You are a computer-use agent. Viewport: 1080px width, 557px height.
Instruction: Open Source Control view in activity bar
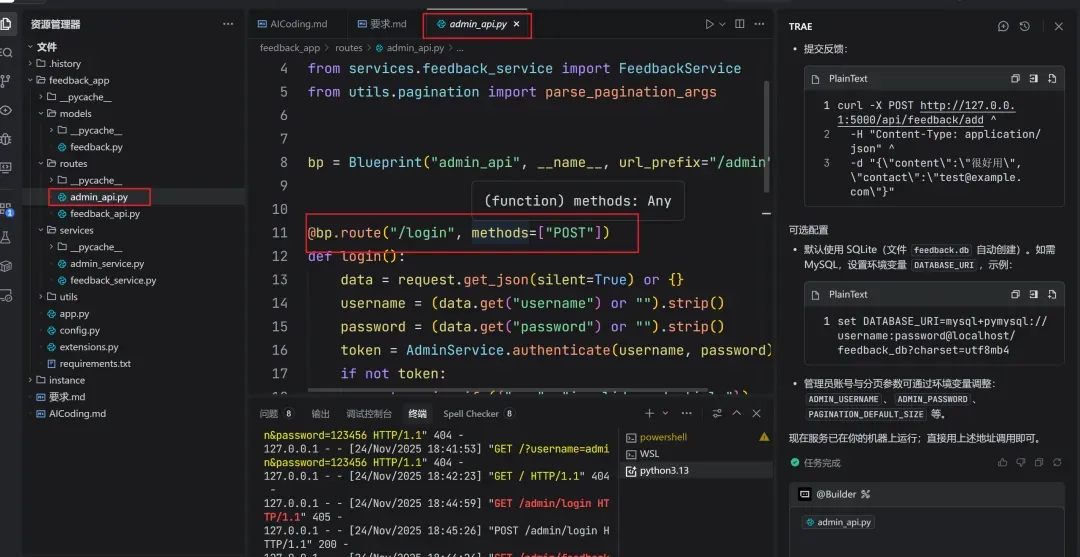[6, 81]
